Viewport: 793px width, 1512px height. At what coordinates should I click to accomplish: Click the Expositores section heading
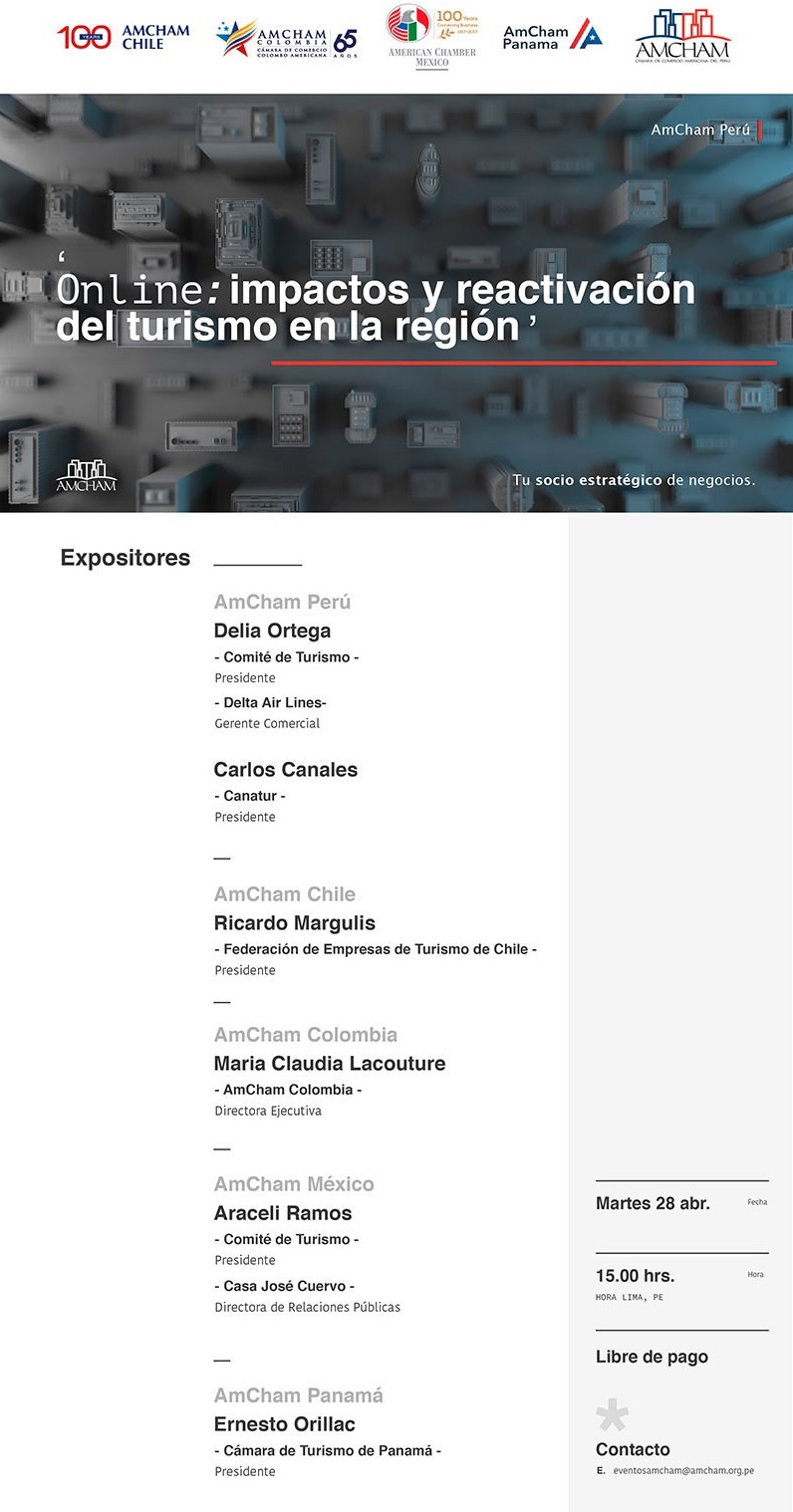click(x=125, y=558)
